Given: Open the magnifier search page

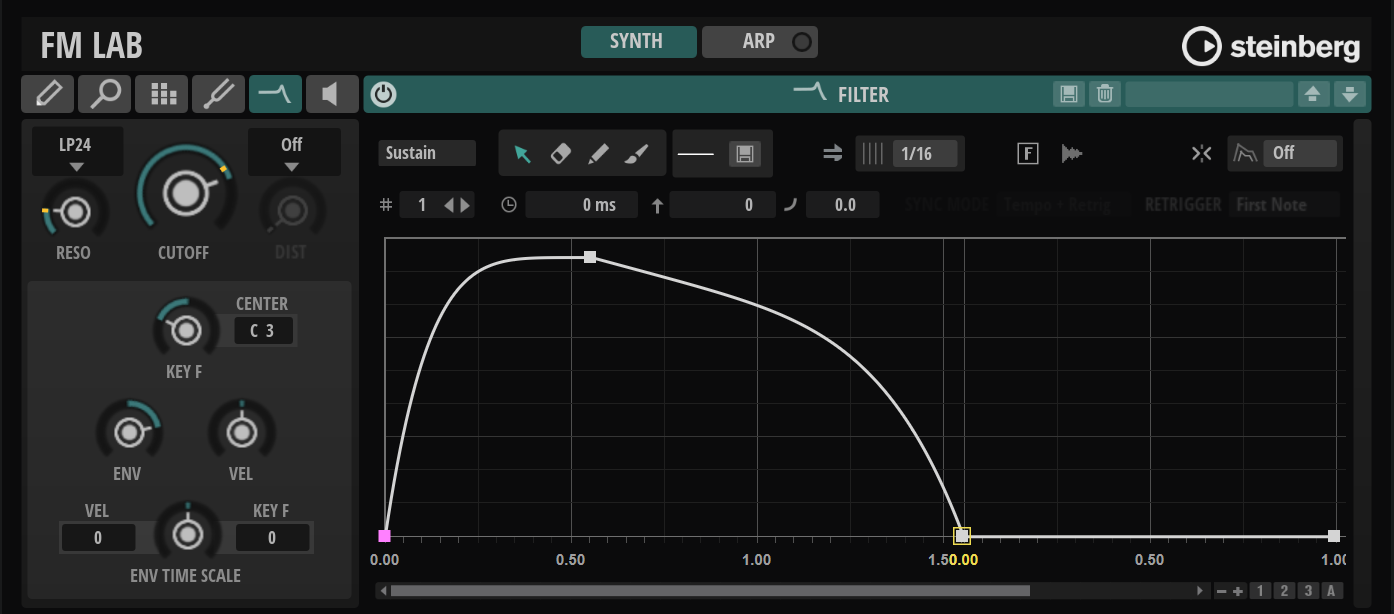Looking at the screenshot, I should click(x=104, y=94).
